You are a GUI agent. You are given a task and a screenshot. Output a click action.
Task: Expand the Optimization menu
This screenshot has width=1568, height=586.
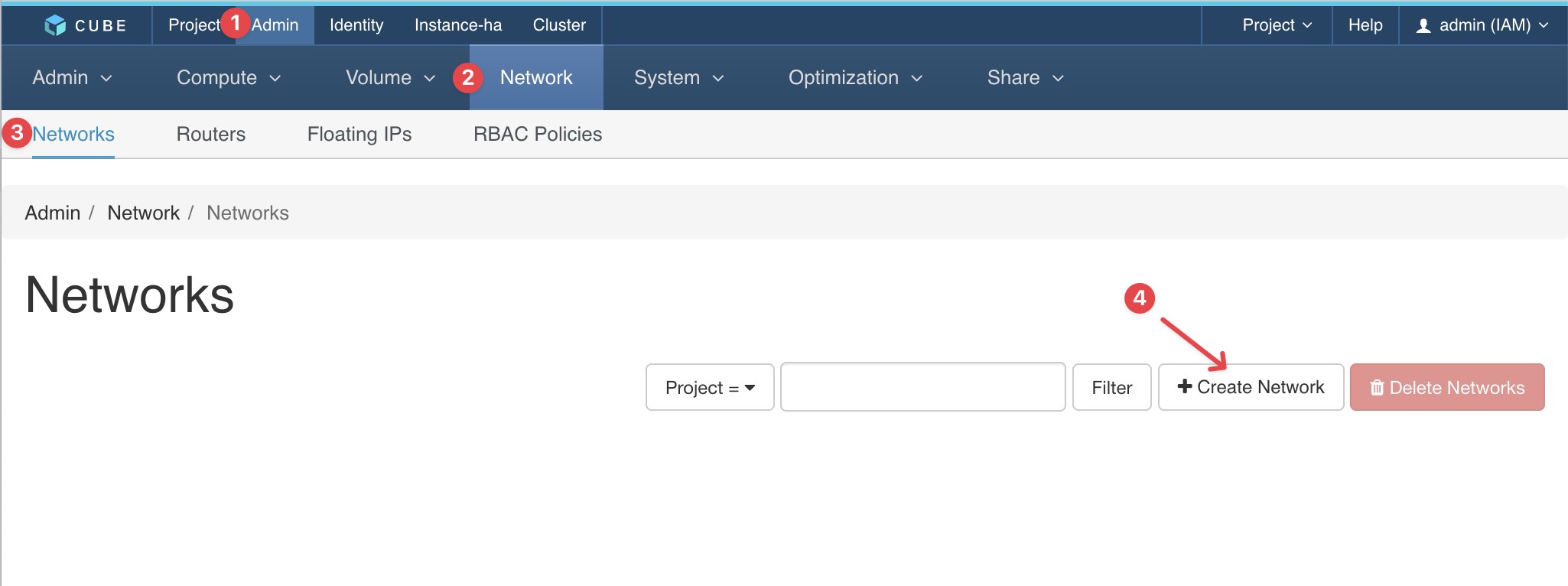855,77
